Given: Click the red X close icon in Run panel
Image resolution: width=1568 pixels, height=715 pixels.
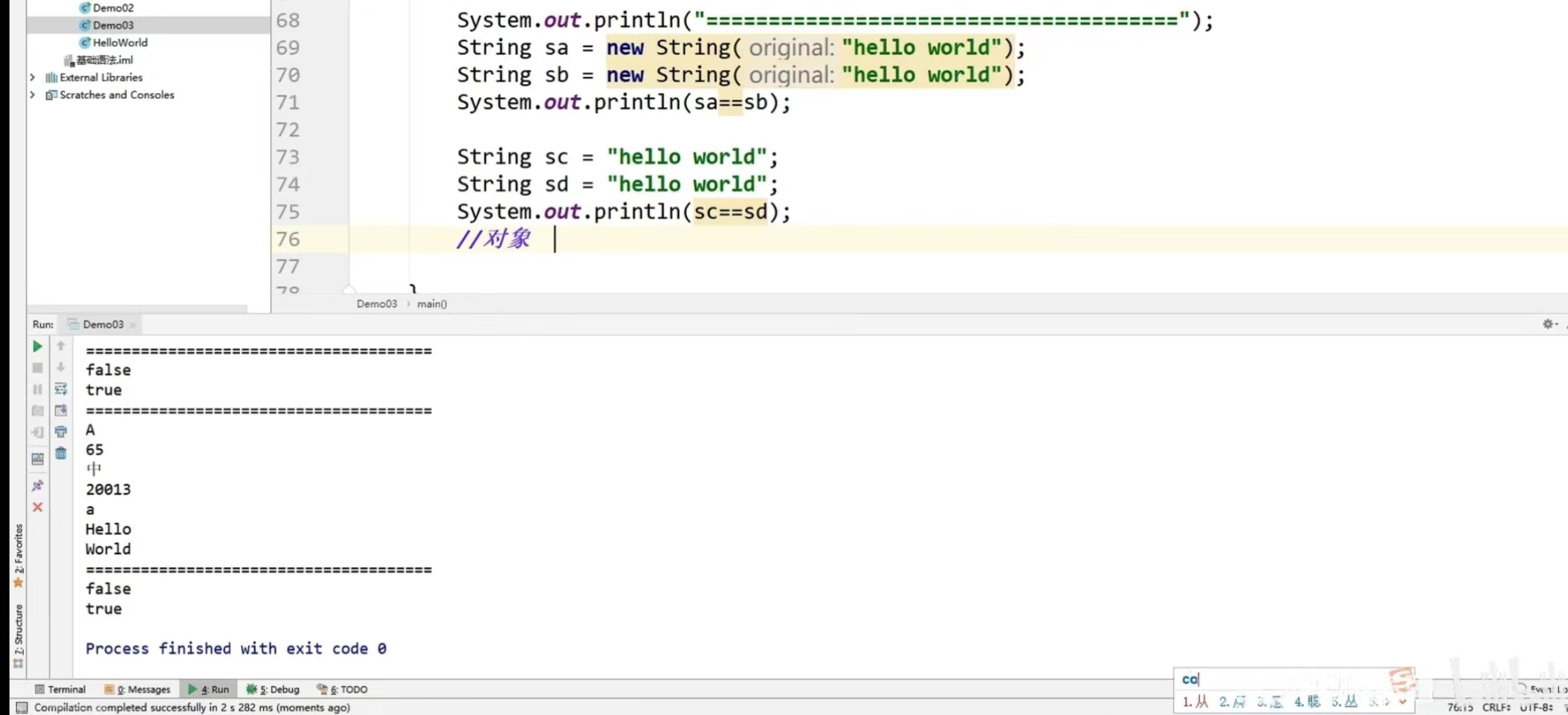Looking at the screenshot, I should tap(37, 507).
